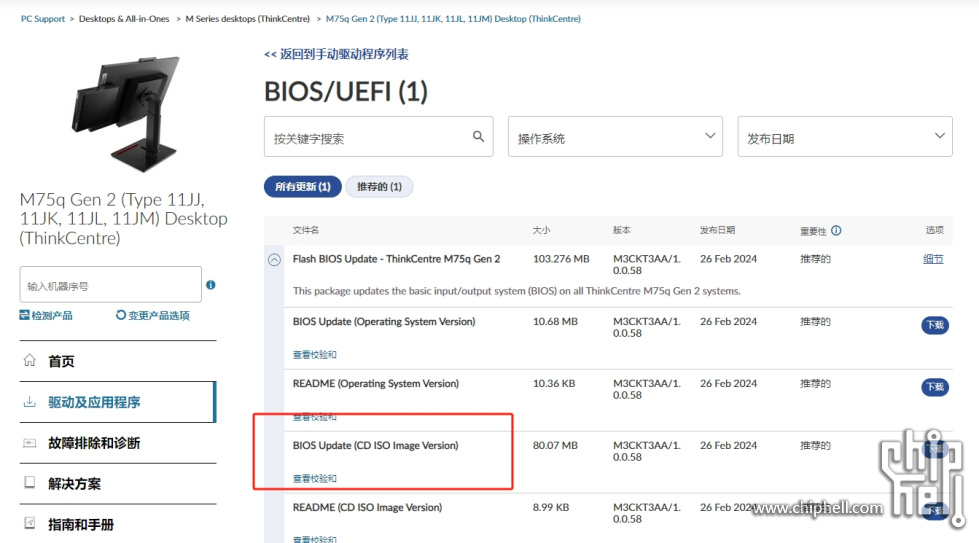
Task: Click the download icon beside 驱动及应用程序
Action: pyautogui.click(x=29, y=401)
